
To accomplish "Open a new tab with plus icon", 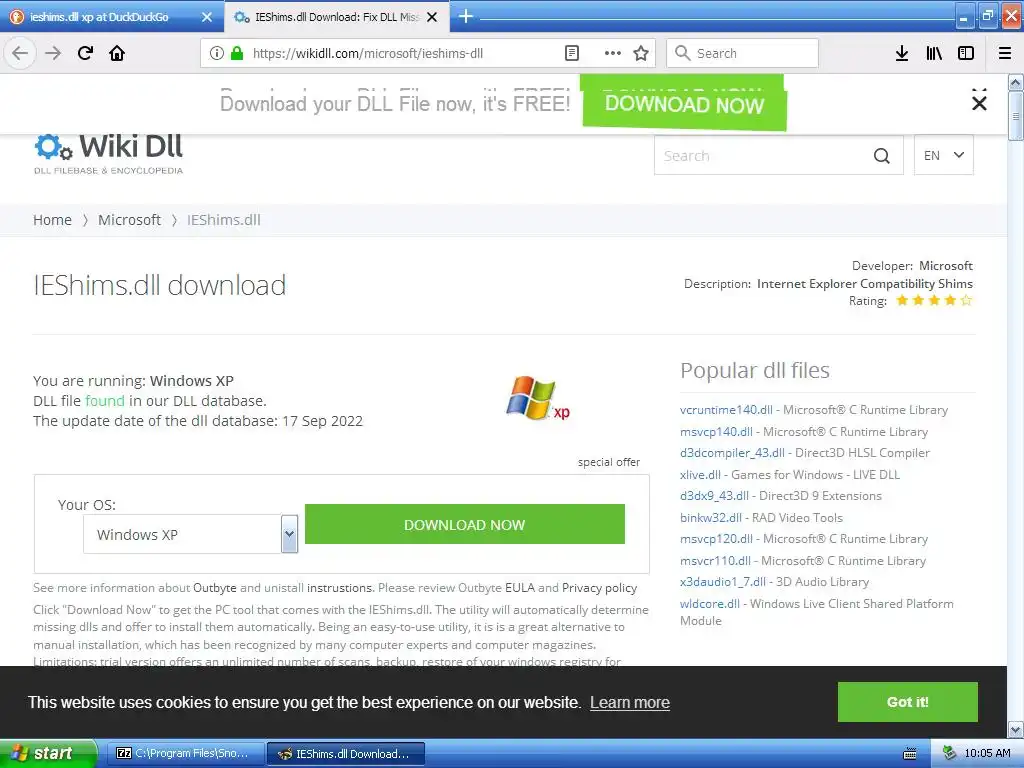I will coord(466,16).
